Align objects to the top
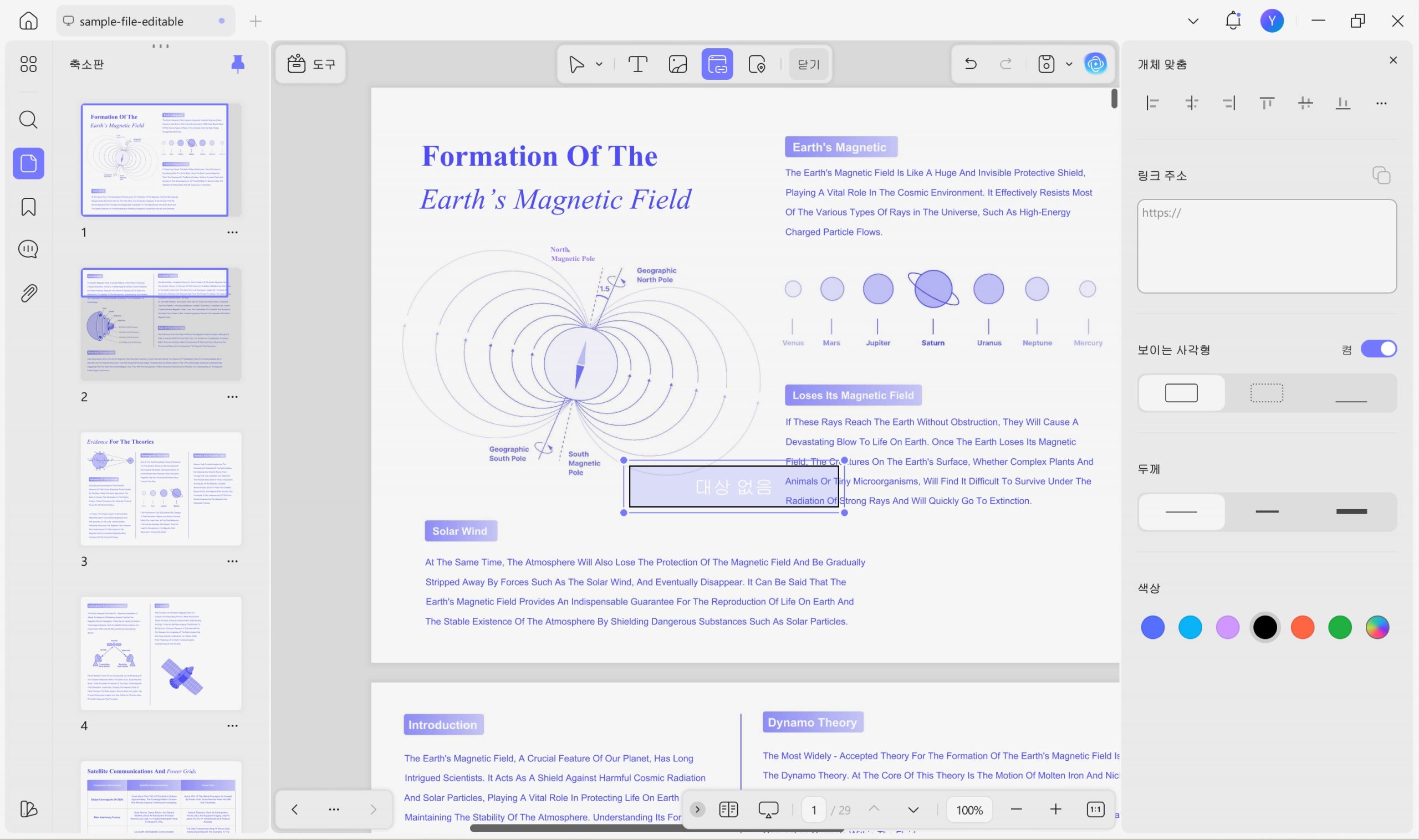Screen dimensions: 1419x840 [1267, 103]
